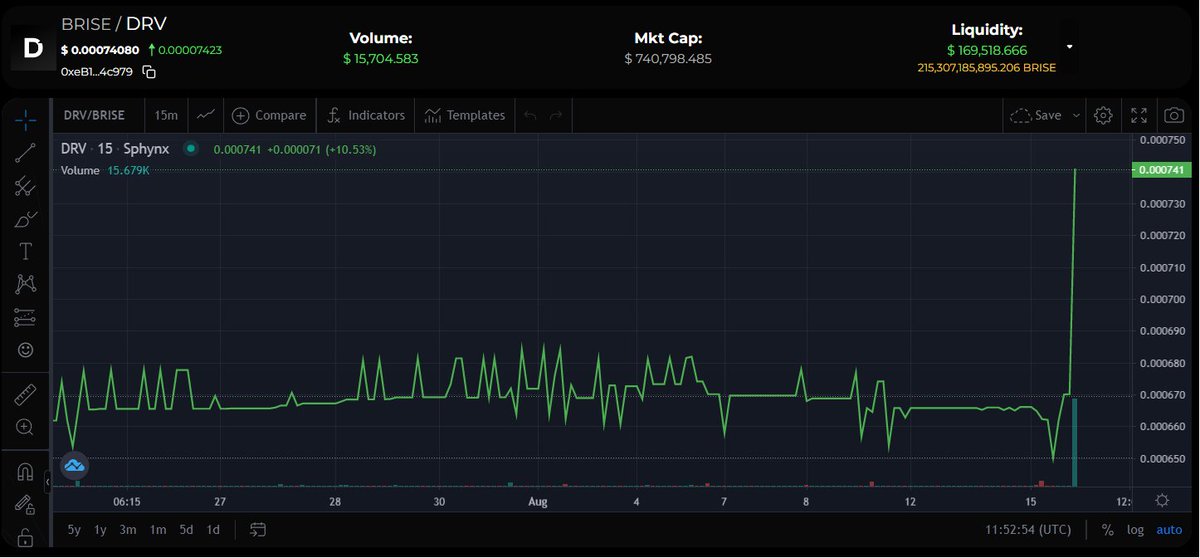Expand the Save dropdown arrow
This screenshot has height=558, width=1200.
coord(1076,115)
